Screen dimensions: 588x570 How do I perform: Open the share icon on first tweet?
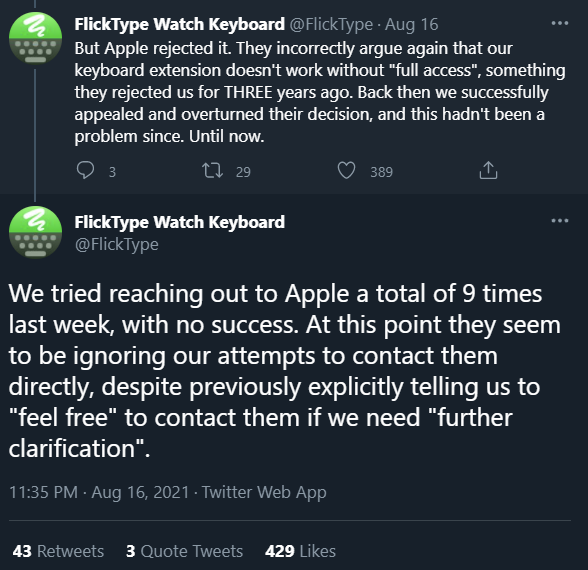tap(488, 171)
